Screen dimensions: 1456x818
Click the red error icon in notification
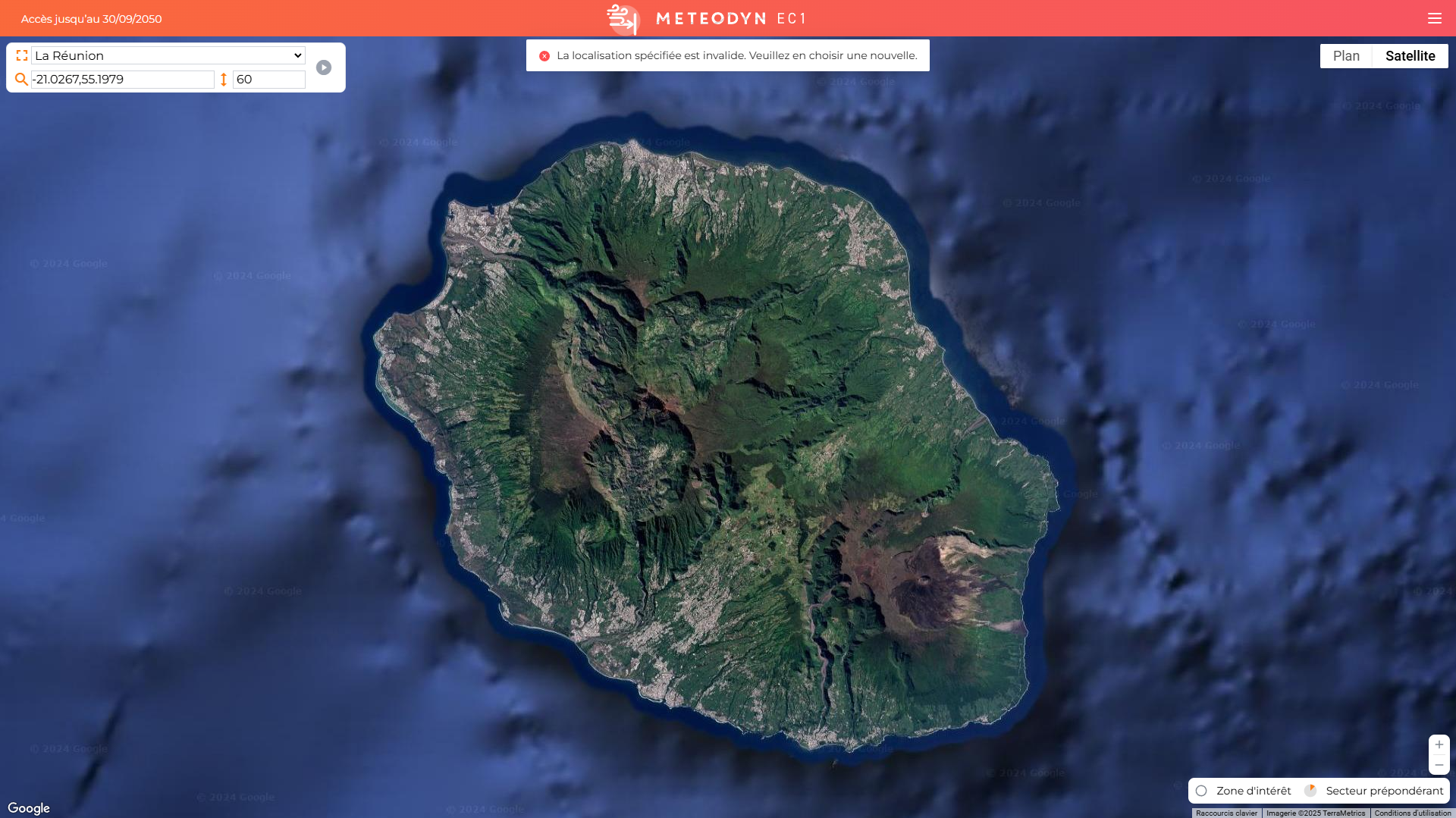click(x=544, y=56)
